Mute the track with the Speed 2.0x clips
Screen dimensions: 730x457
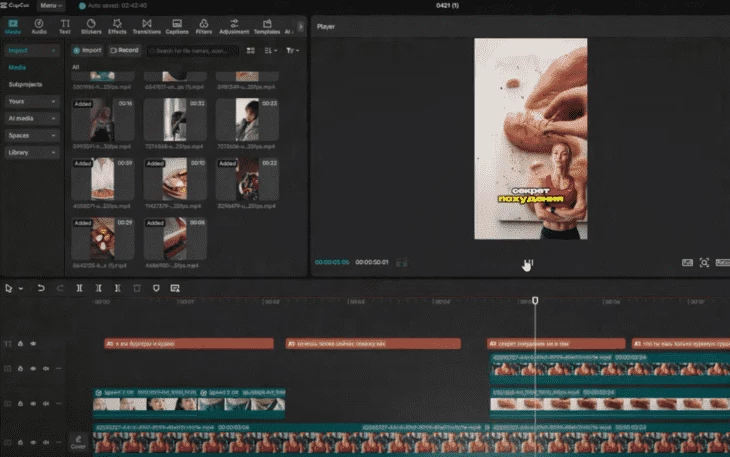coord(46,403)
